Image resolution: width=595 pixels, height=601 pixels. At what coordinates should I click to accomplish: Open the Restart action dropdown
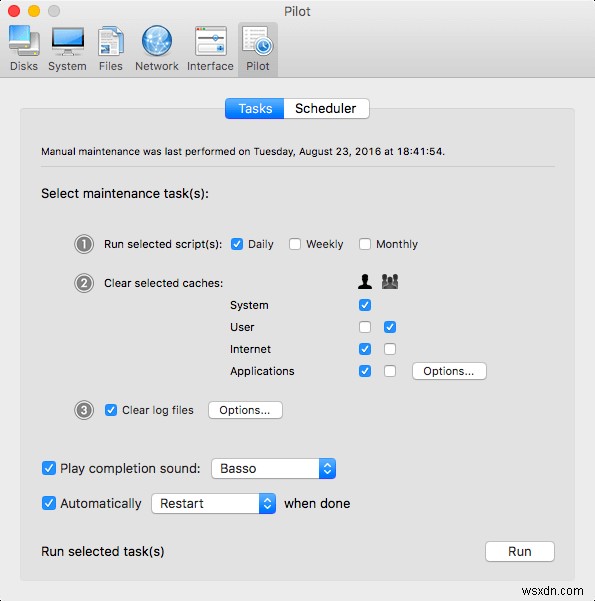214,503
